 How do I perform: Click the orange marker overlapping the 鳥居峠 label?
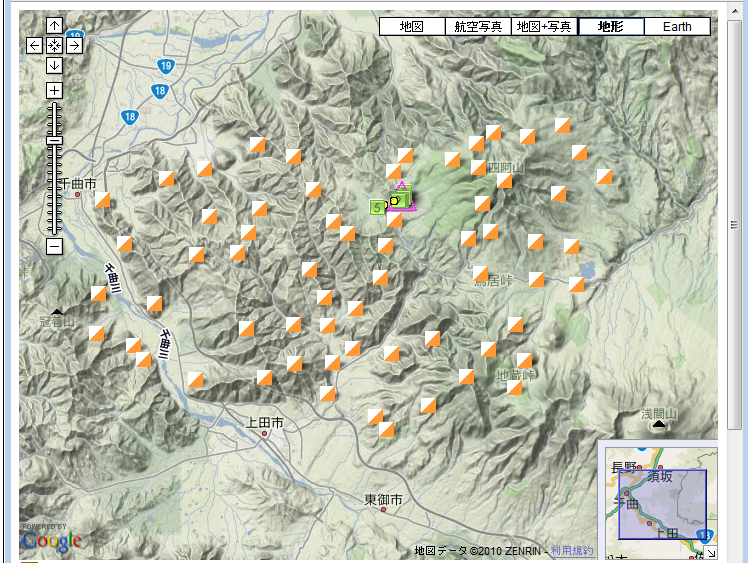480,274
